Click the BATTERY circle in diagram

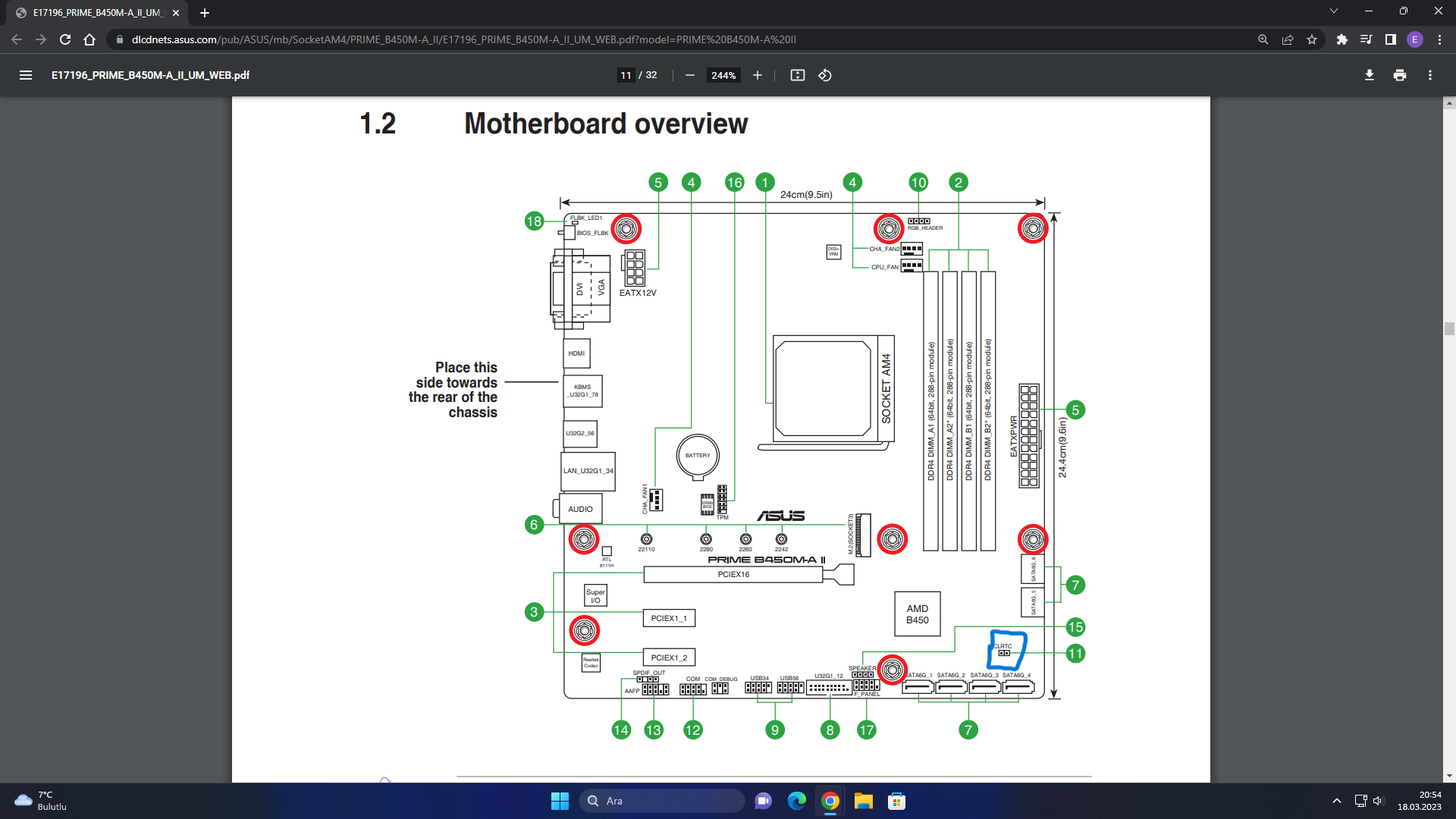(x=698, y=456)
